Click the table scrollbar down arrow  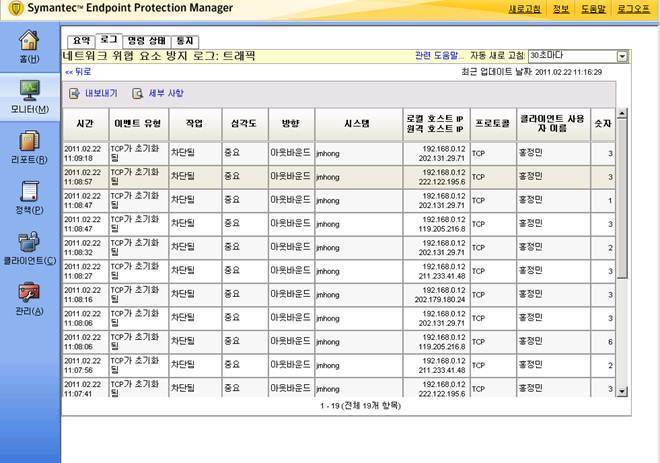click(x=622, y=391)
